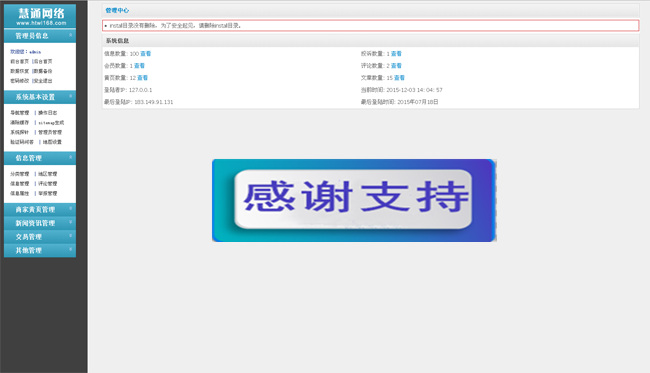Click current time 2015-12-03 value
This screenshot has height=373, width=650.
[x=415, y=90]
